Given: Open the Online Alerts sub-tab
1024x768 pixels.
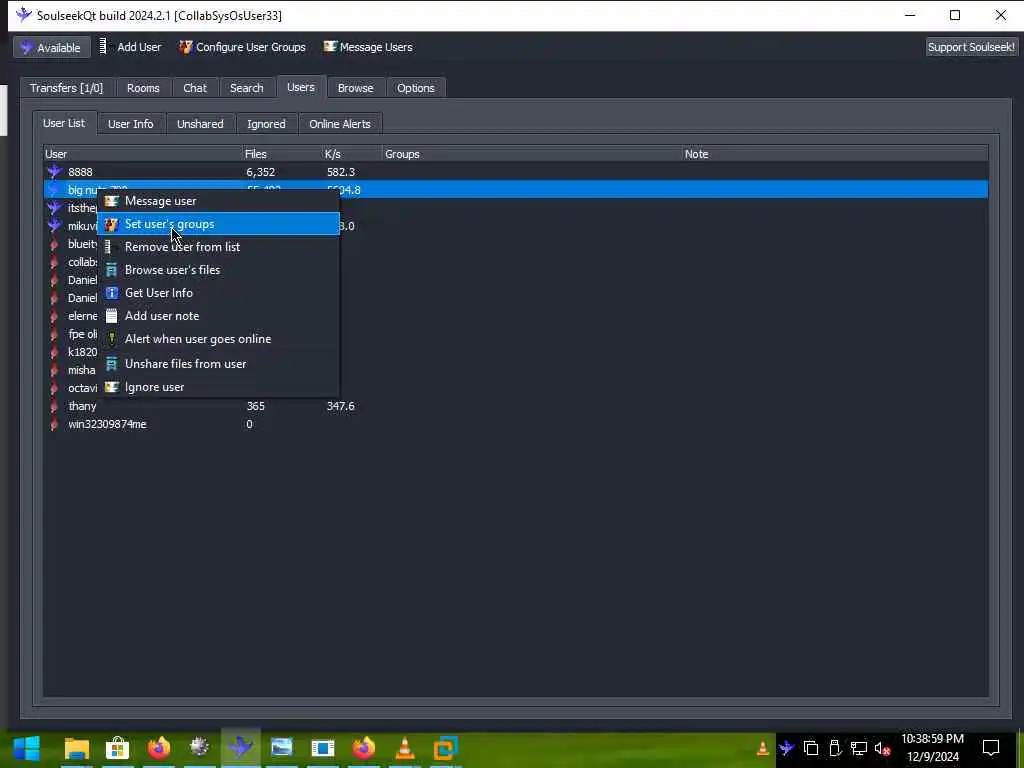Looking at the screenshot, I should 340,124.
